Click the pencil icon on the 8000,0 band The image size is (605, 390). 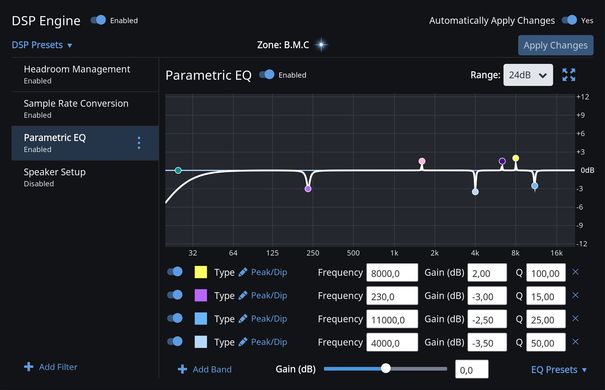[x=243, y=272]
